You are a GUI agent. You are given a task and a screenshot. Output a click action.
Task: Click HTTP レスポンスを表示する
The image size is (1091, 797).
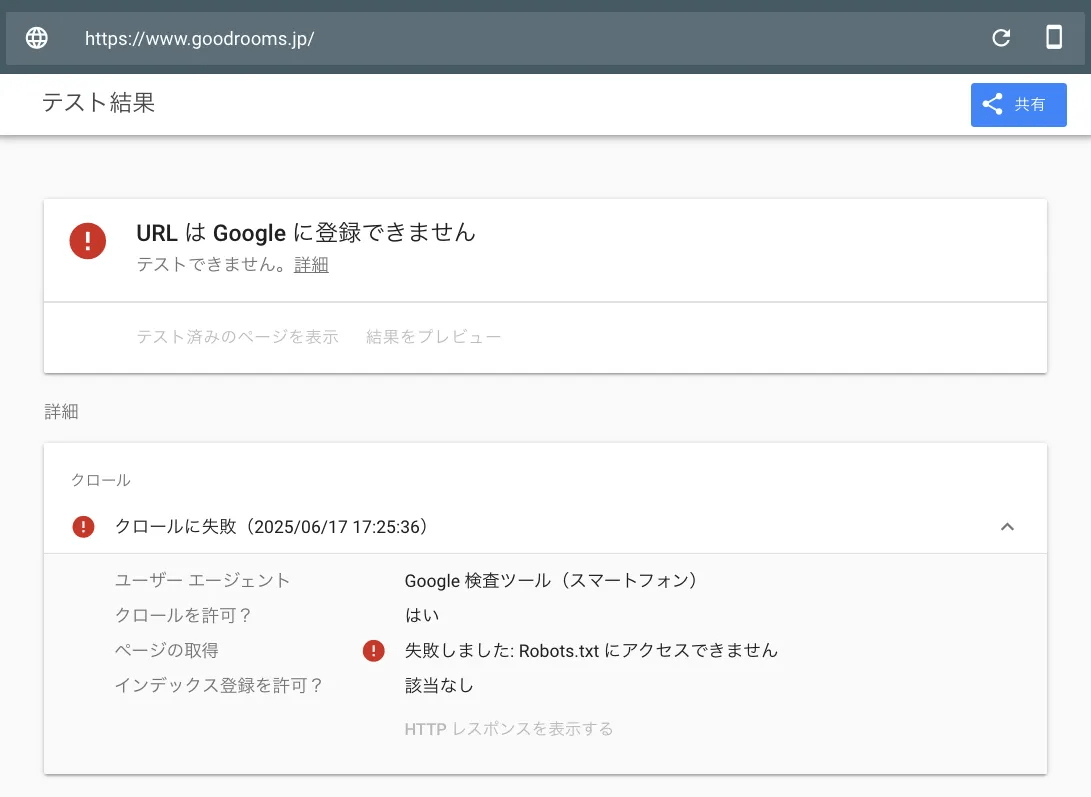click(509, 729)
